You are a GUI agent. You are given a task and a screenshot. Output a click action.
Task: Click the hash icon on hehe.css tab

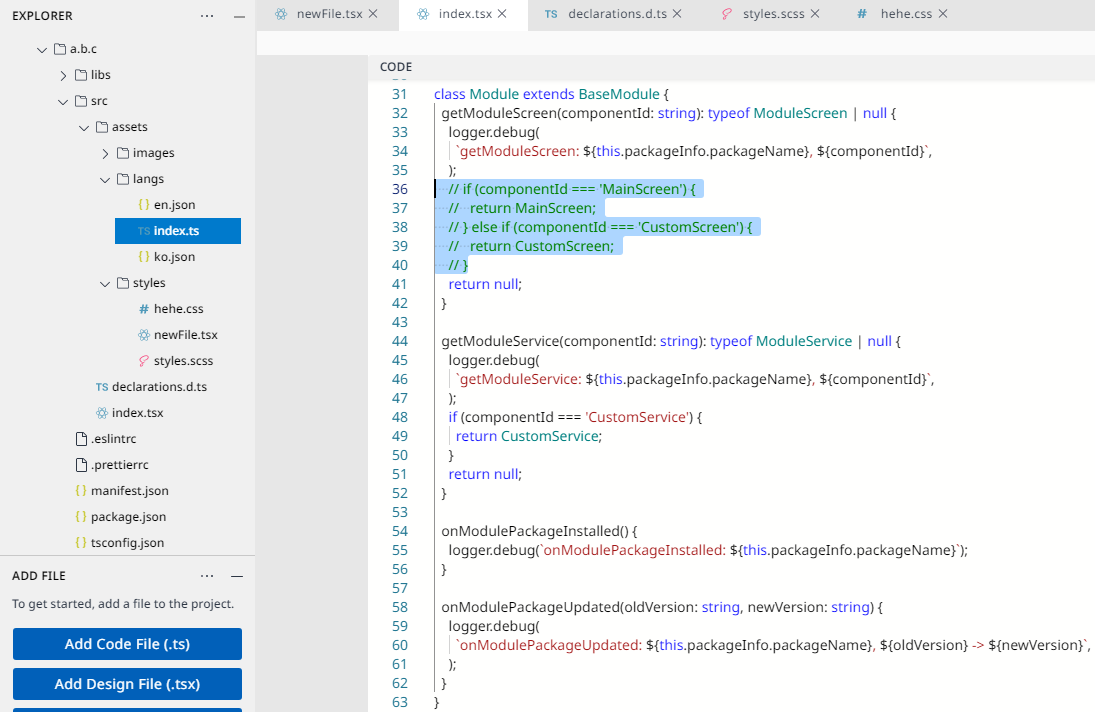click(862, 14)
